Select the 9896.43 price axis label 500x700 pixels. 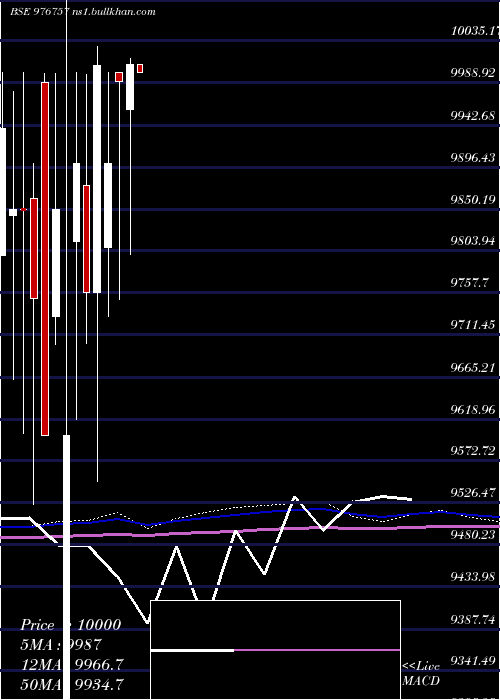pyautogui.click(x=473, y=157)
